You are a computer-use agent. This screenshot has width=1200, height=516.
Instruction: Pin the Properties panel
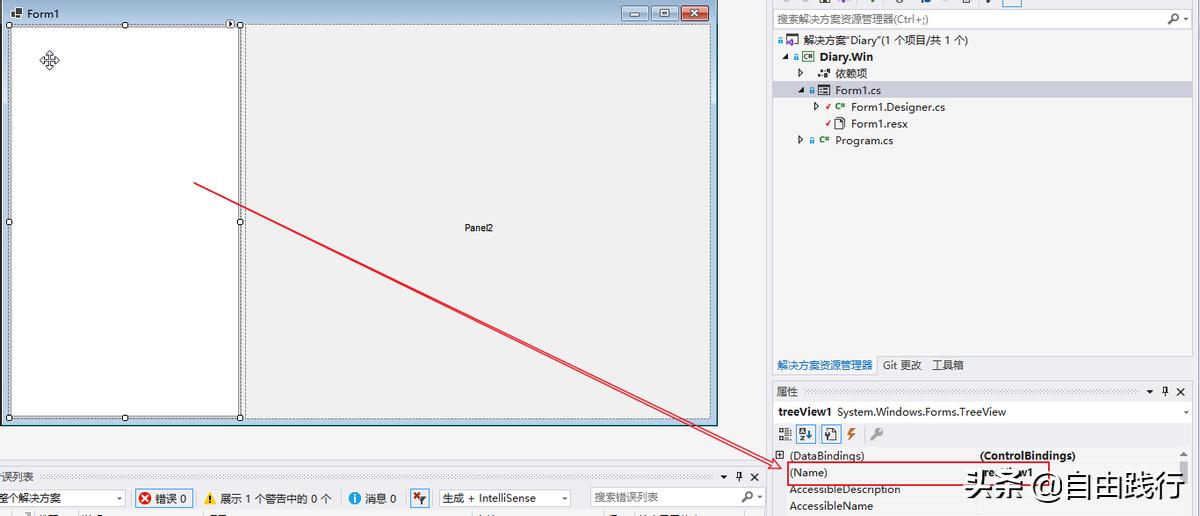click(x=1166, y=392)
